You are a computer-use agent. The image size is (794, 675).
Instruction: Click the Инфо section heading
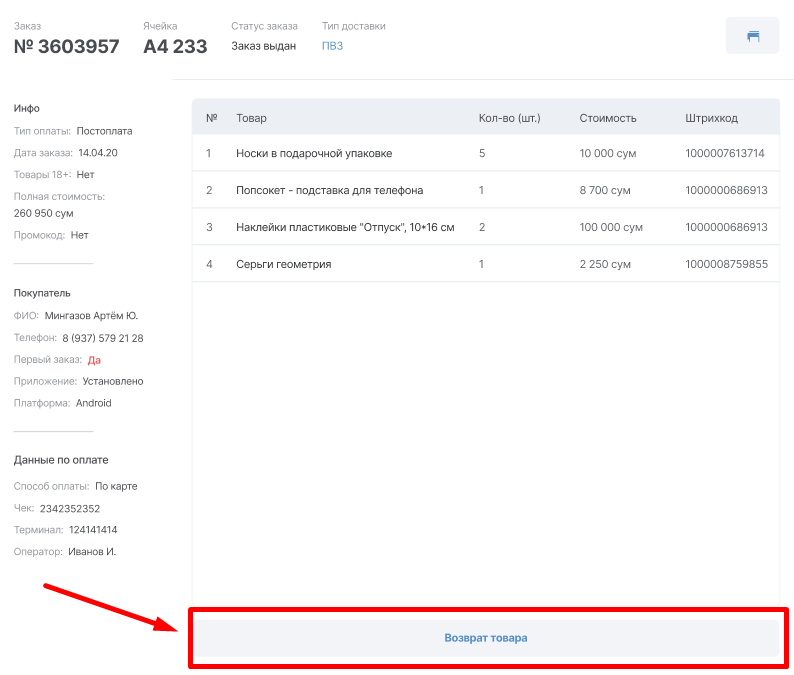coord(26,108)
